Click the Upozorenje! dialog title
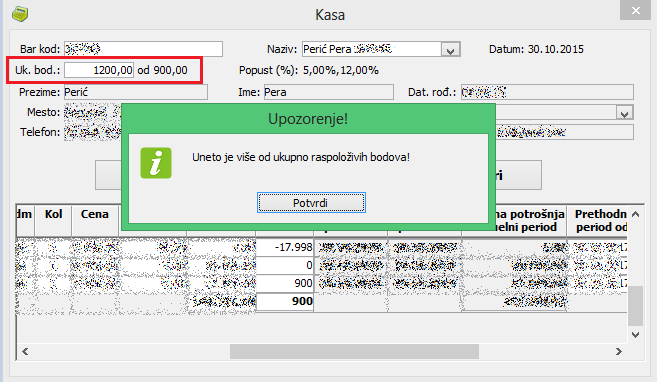Image resolution: width=657 pixels, height=382 pixels. [x=308, y=119]
